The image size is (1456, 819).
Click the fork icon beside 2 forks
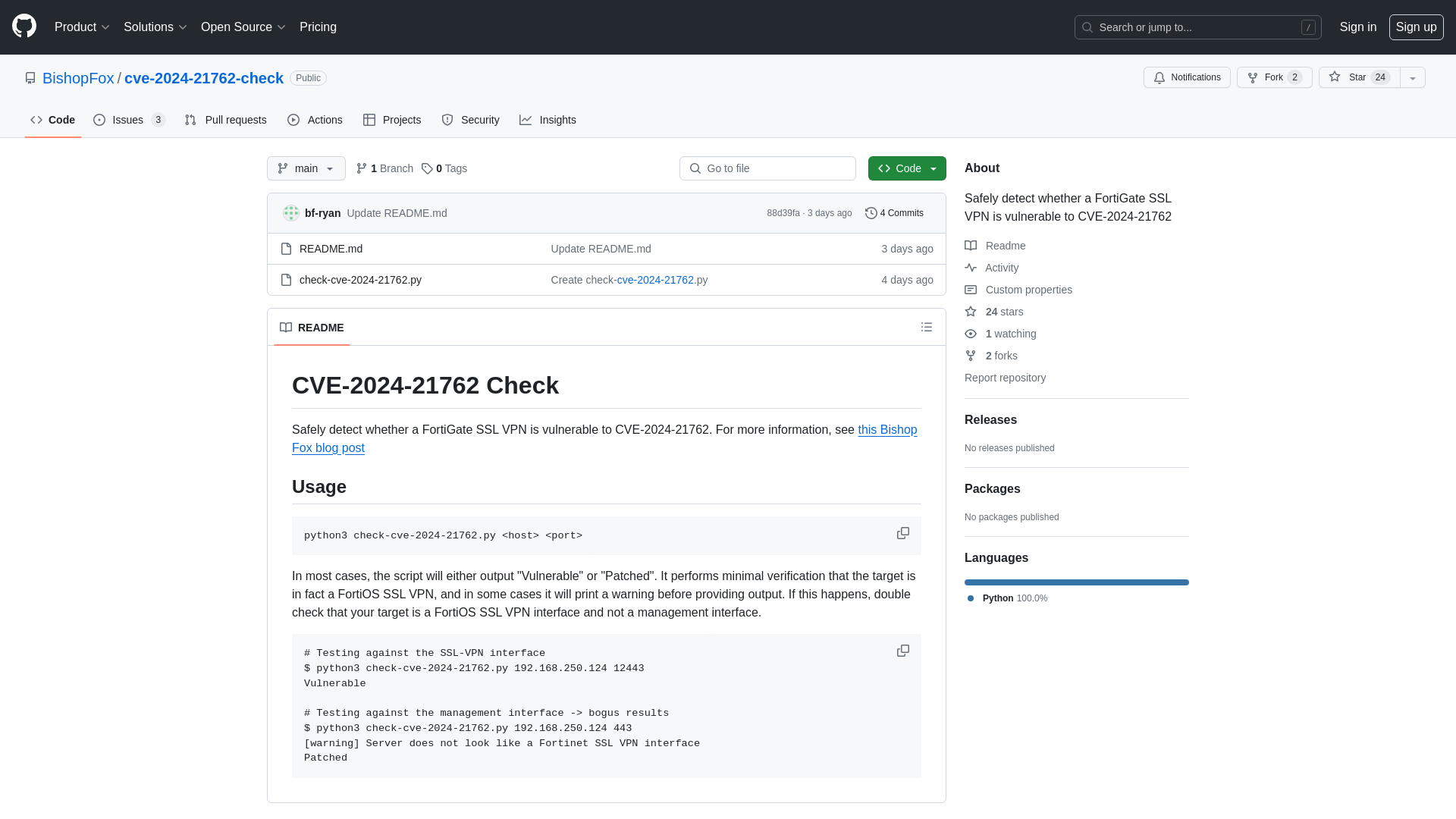pyautogui.click(x=971, y=356)
